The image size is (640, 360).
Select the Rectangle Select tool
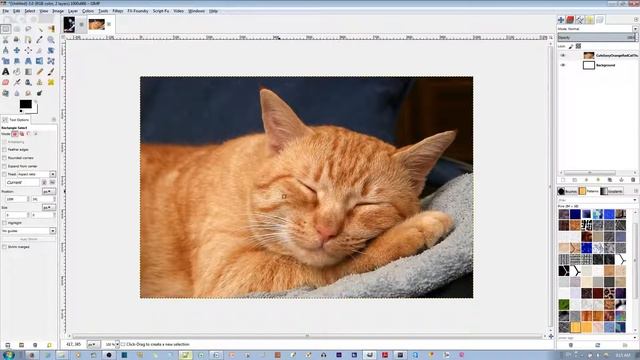pyautogui.click(x=5, y=29)
